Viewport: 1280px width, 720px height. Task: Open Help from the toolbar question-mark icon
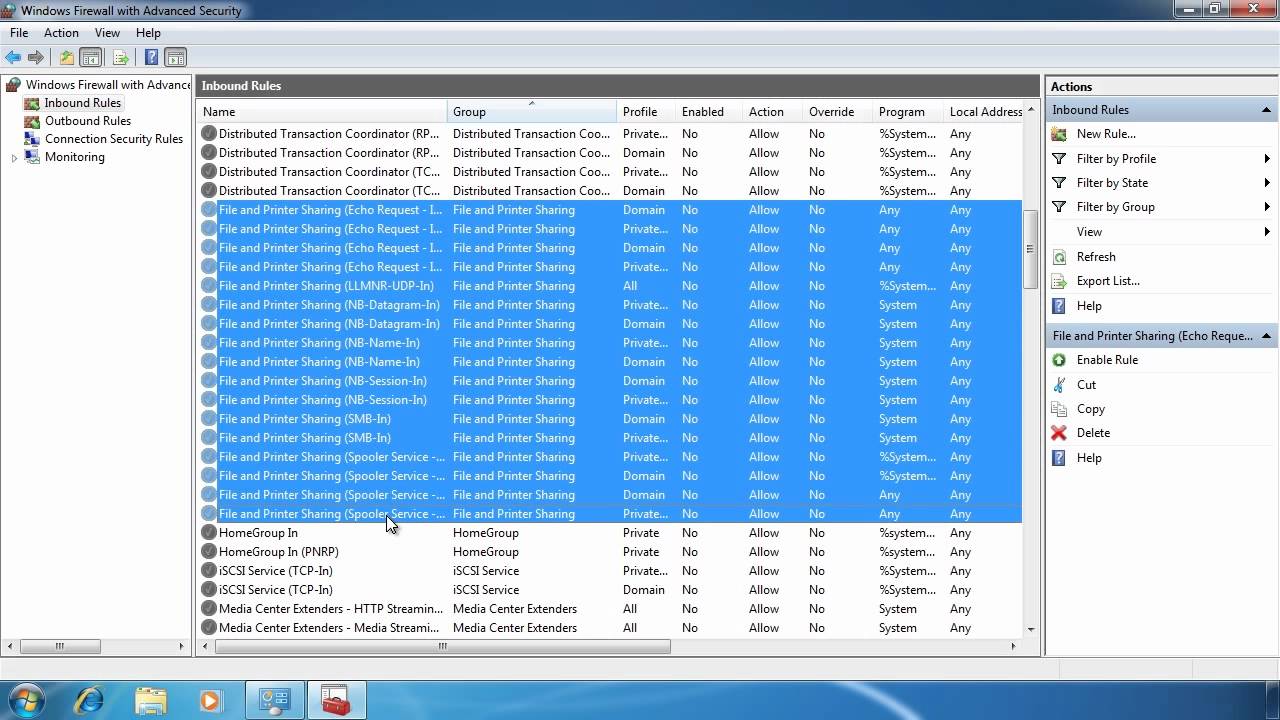pos(151,57)
